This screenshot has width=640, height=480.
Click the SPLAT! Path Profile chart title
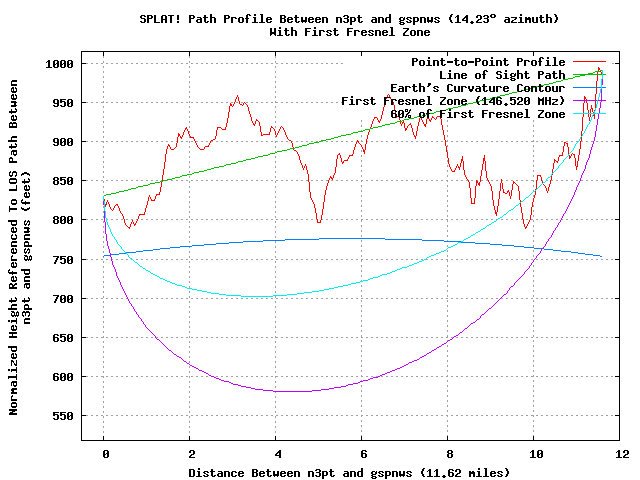320,19
